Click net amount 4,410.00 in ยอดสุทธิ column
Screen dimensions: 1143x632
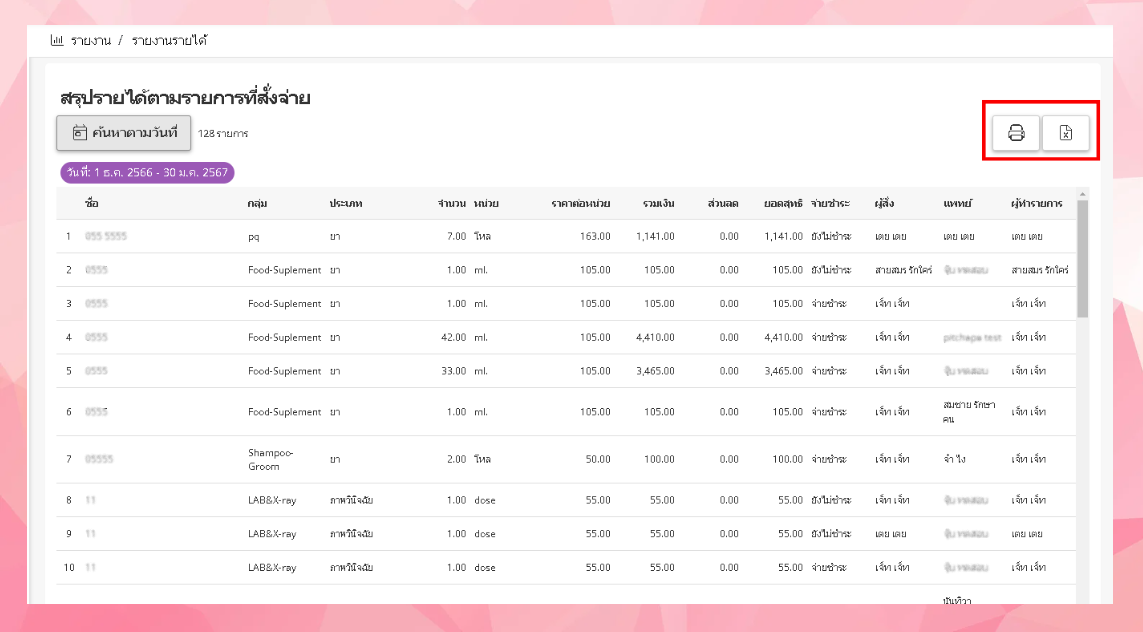click(x=784, y=338)
